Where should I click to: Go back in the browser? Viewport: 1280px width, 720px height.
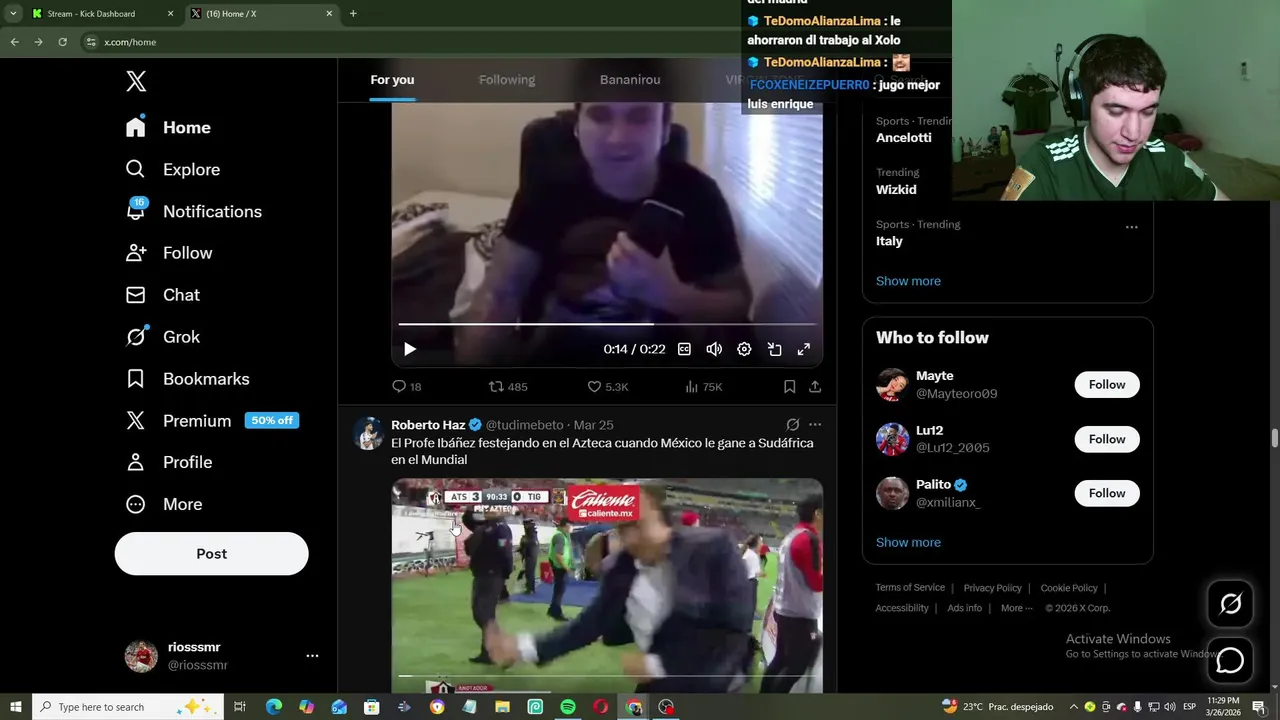[x=14, y=42]
